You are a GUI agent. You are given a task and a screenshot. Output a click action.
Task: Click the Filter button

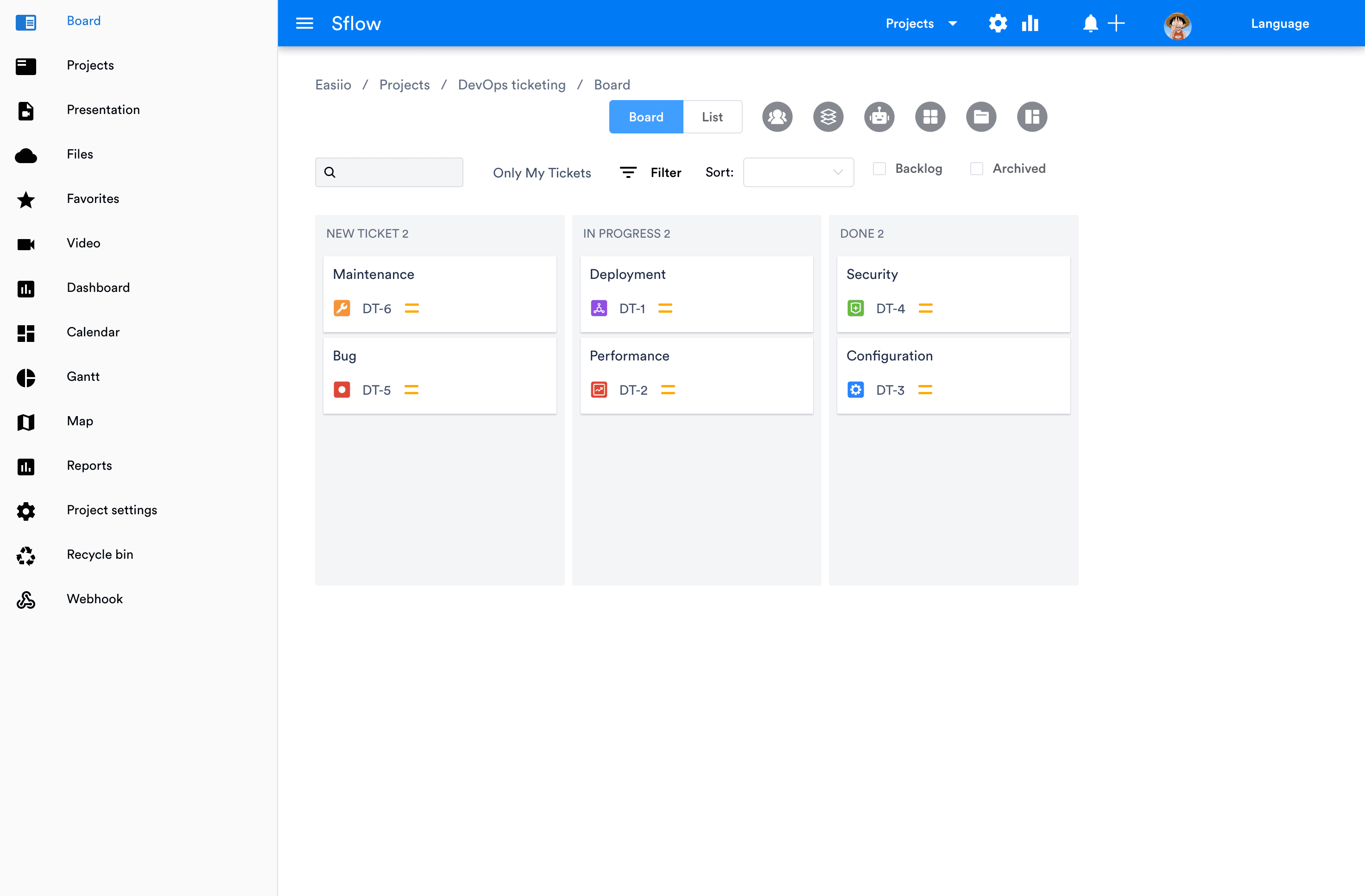pos(665,173)
